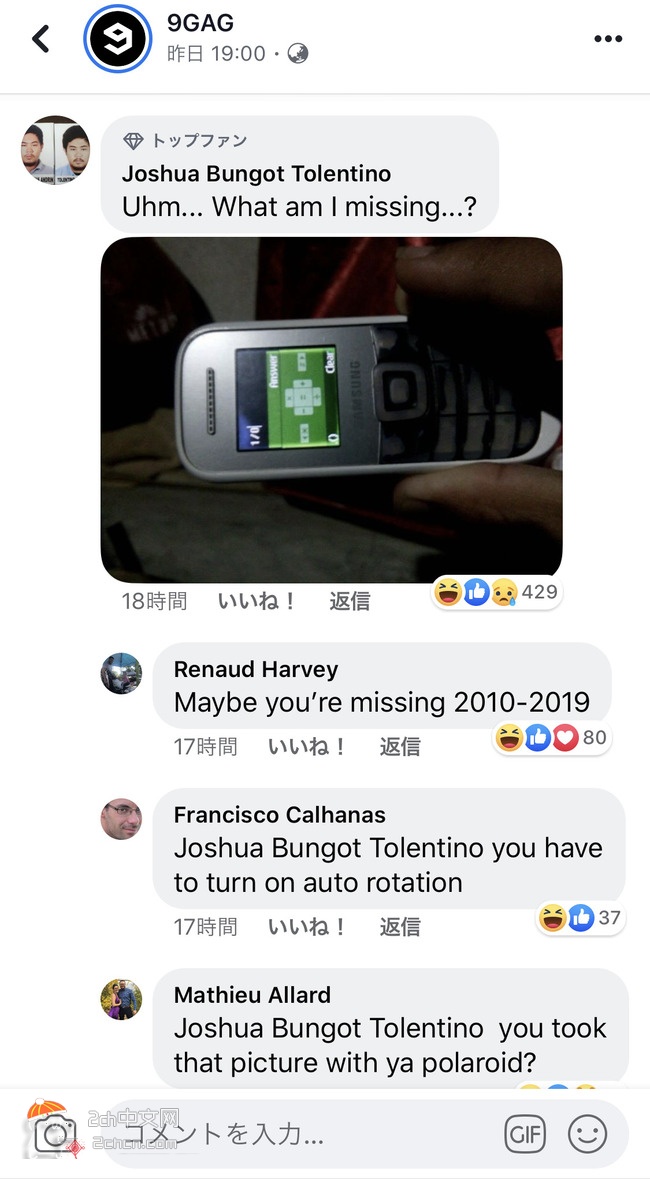
Task: Open the 9GAG page logo
Action: click(117, 38)
